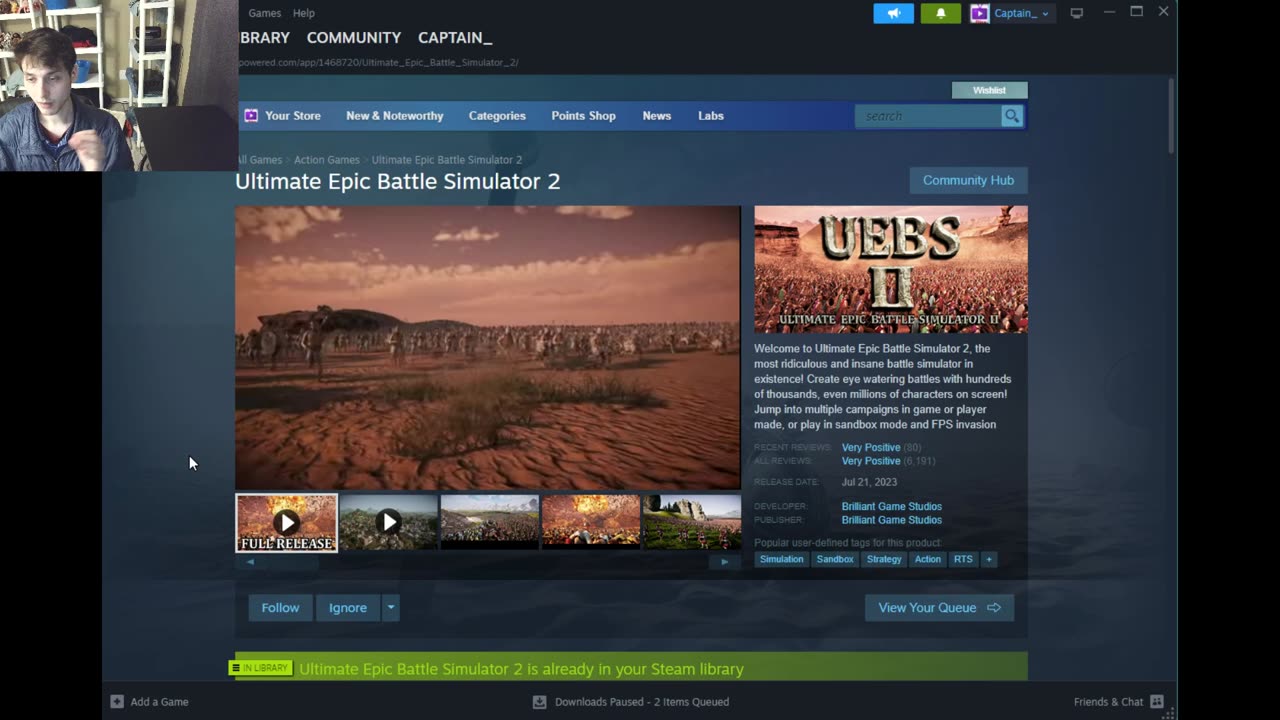This screenshot has width=1280, height=720.
Task: Open the New & Noteworthy menu
Action: (x=394, y=116)
